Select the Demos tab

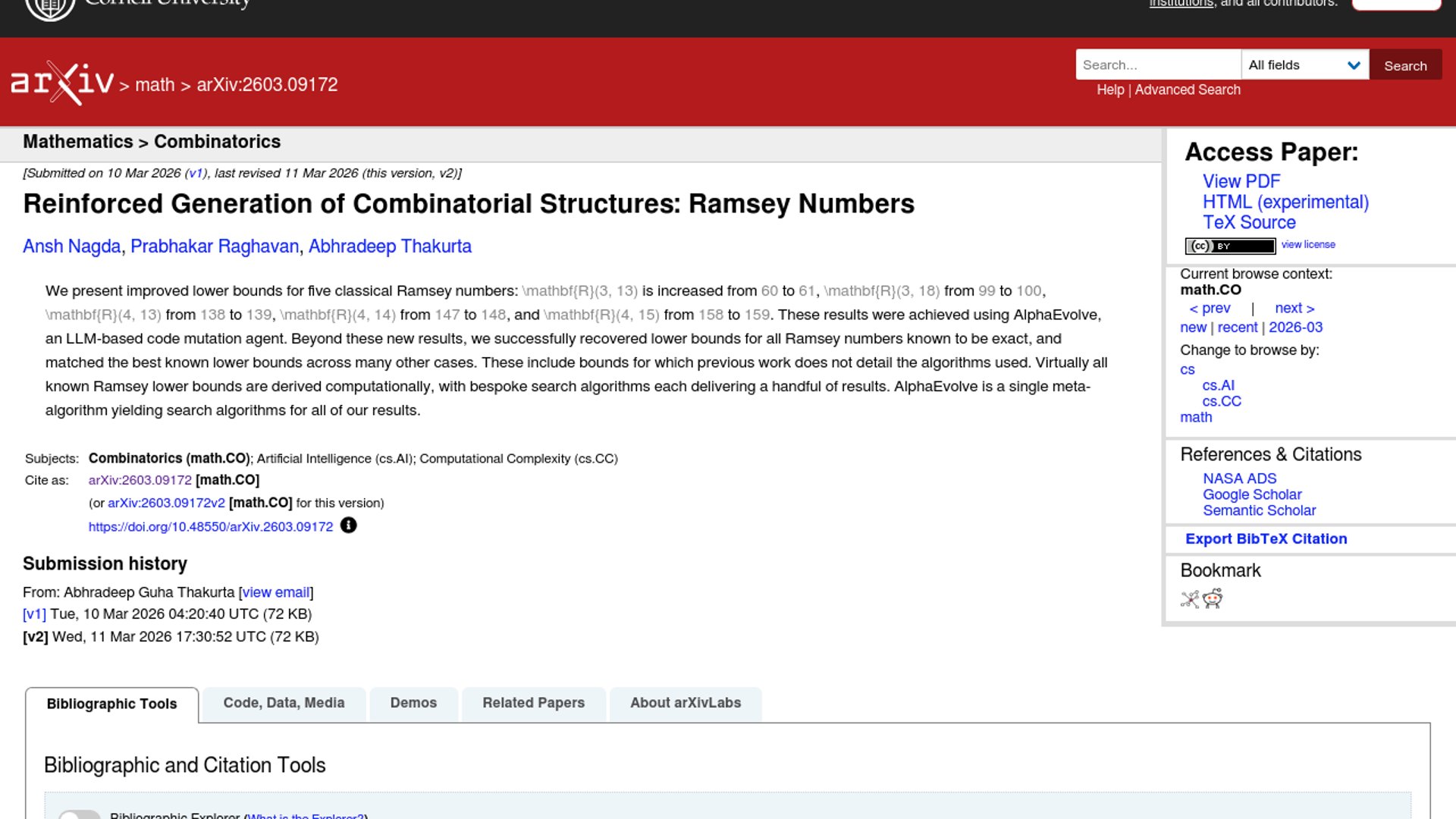tap(413, 703)
